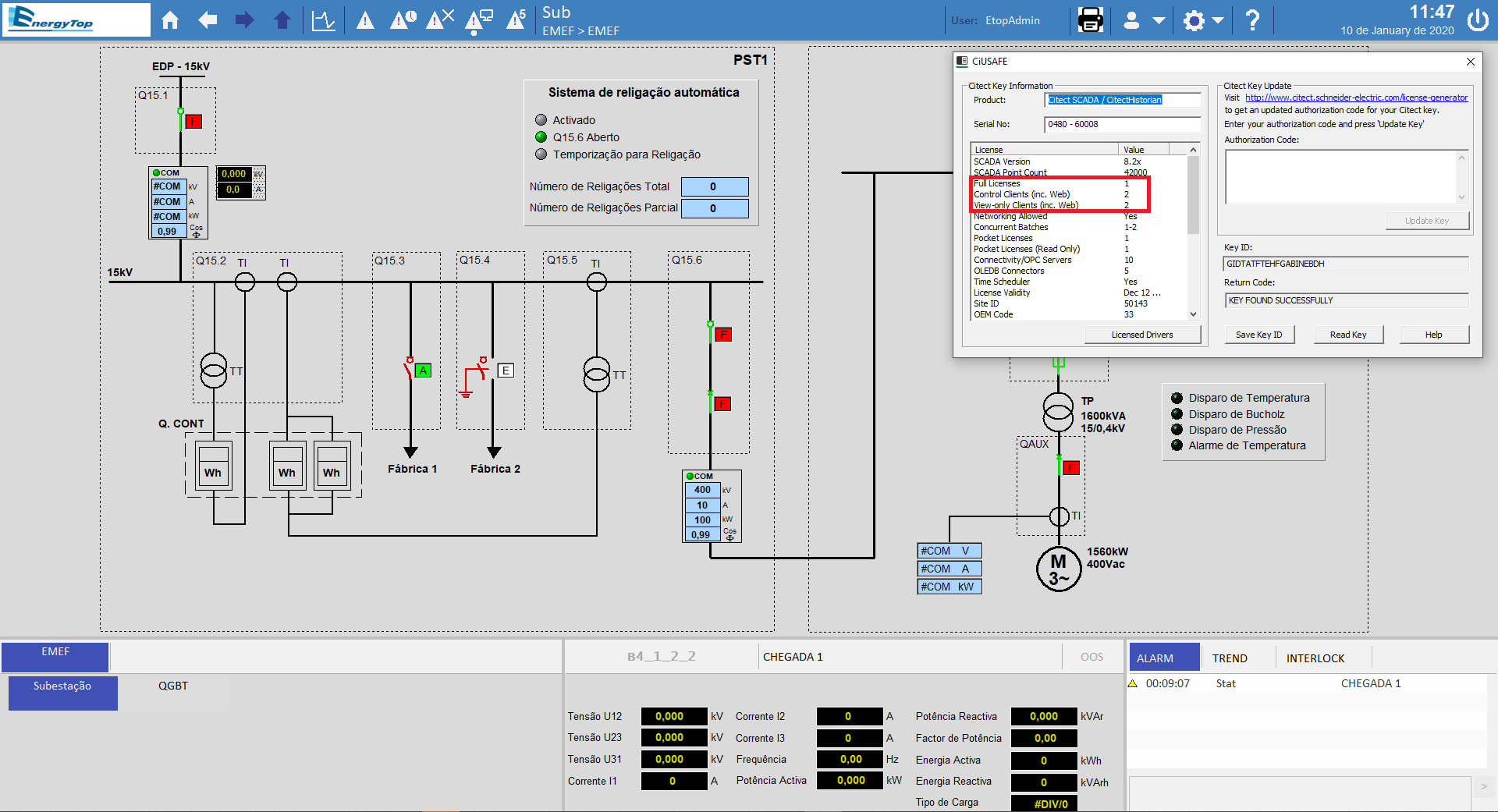The width and height of the screenshot is (1498, 812).
Task: Click Disparo de Bucholz indicator
Action: (1177, 414)
